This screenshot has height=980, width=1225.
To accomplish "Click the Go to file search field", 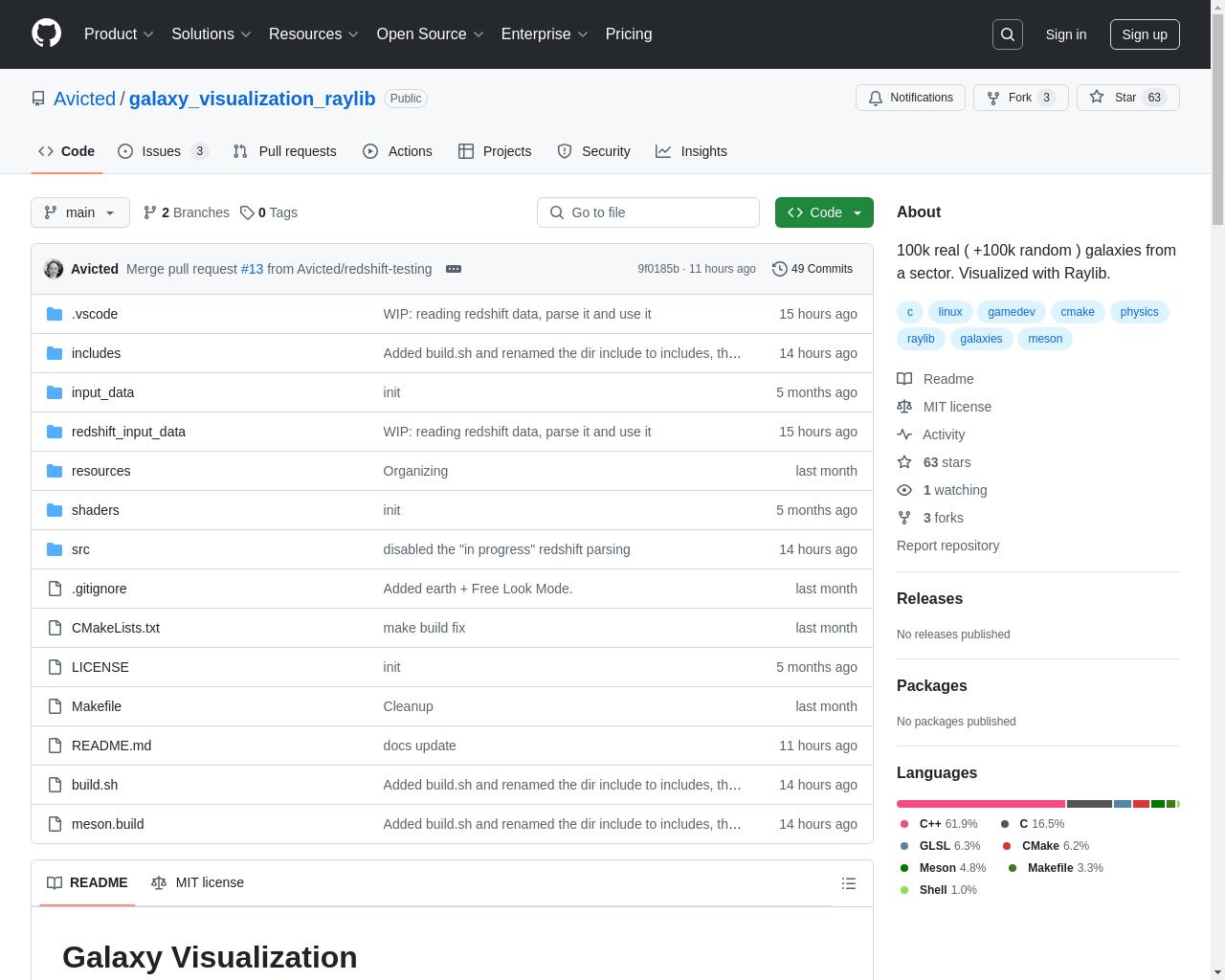I will (648, 212).
